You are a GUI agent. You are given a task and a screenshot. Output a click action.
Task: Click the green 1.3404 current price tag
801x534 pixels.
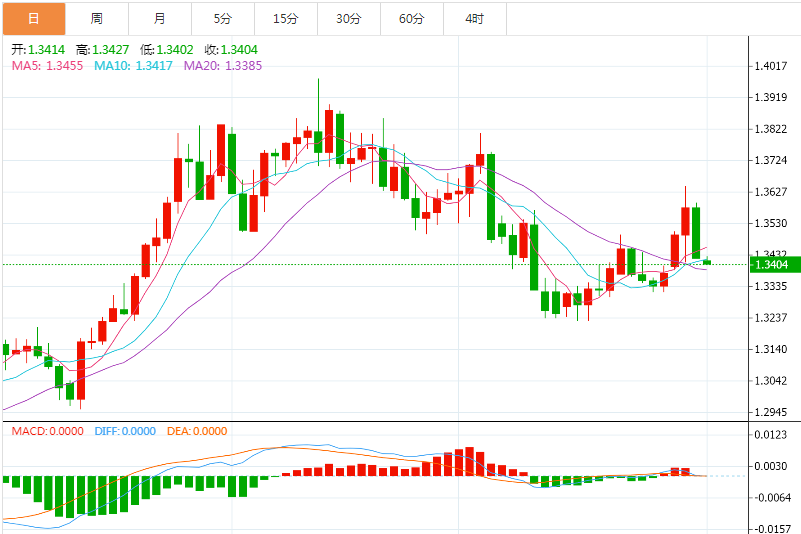(x=774, y=265)
